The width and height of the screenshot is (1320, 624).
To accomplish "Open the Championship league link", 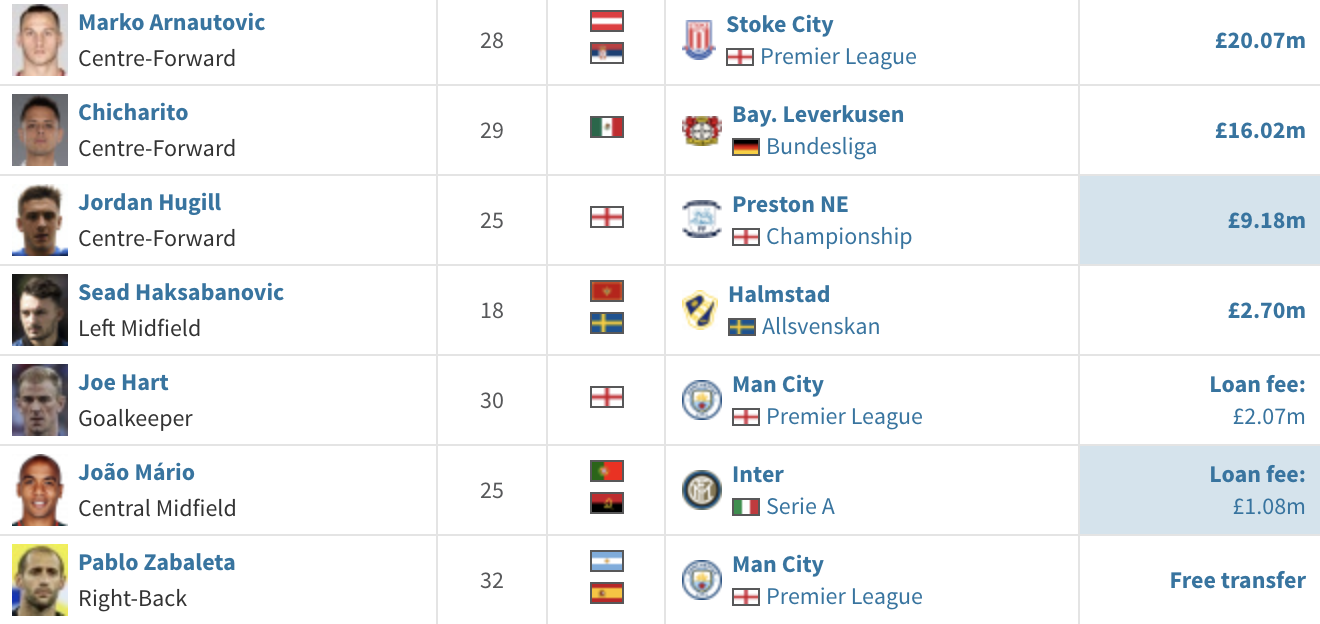I will tap(838, 237).
